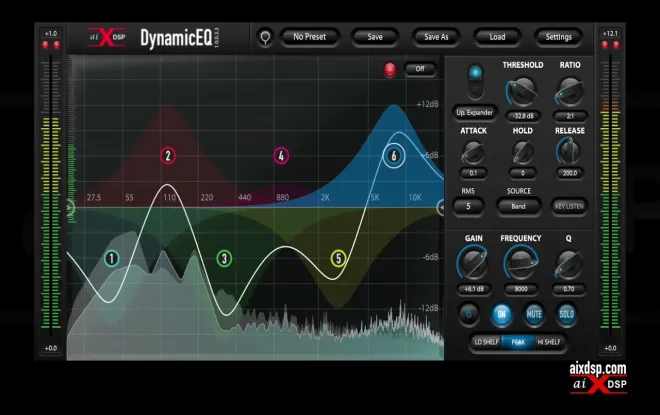Click the hold value field 0
The height and width of the screenshot is (415, 660).
point(522,173)
